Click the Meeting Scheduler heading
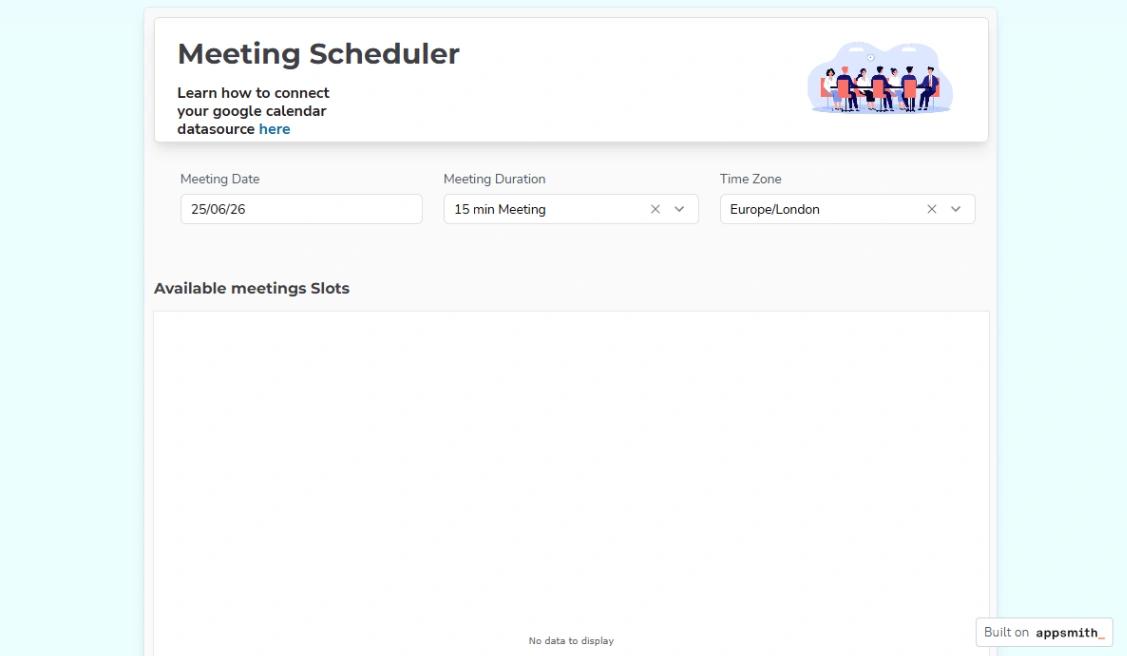 318,54
